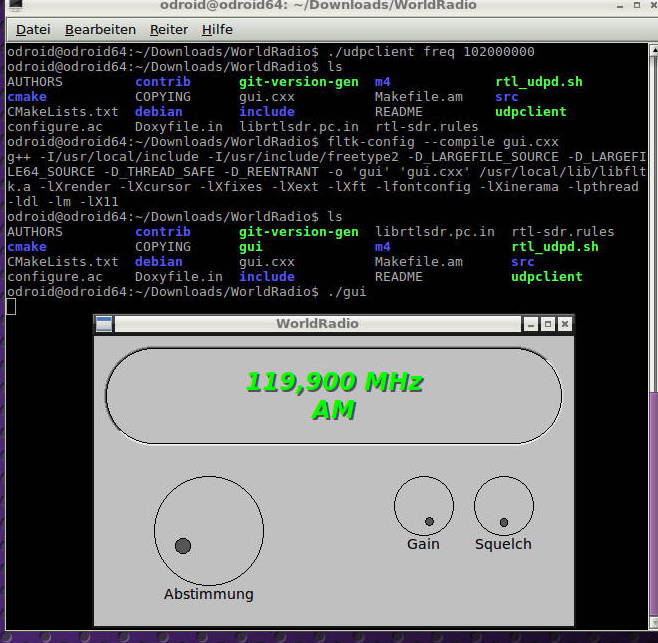Viewport: 658px width, 643px height.
Task: Close the WorldRadio window
Action: (x=565, y=324)
